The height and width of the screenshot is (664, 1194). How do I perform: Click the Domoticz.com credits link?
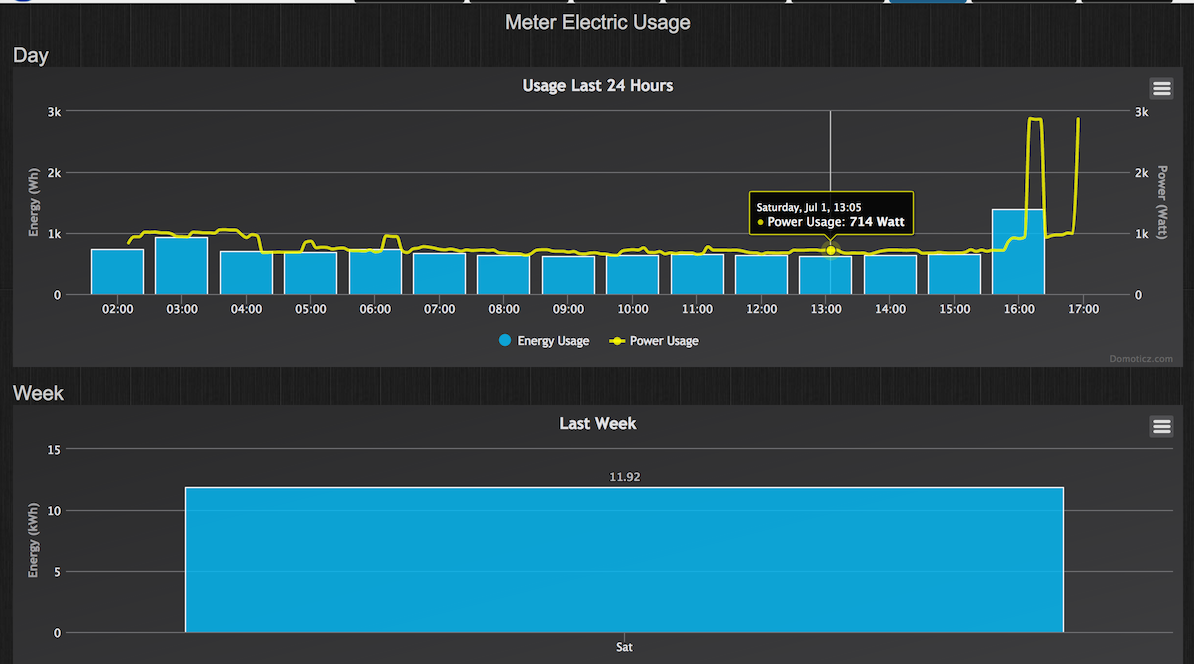coord(1141,358)
